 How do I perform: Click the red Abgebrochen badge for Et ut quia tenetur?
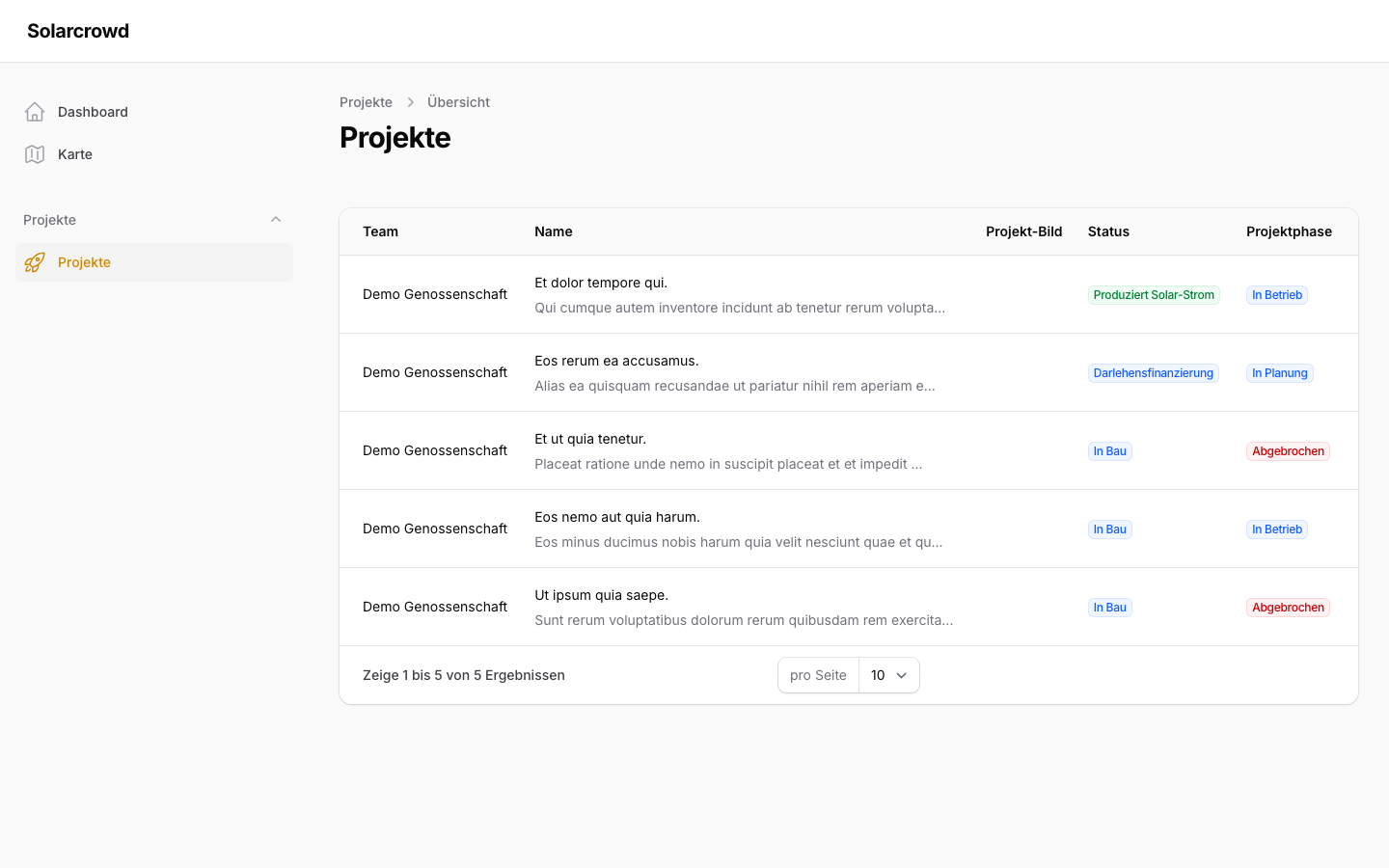1288,450
